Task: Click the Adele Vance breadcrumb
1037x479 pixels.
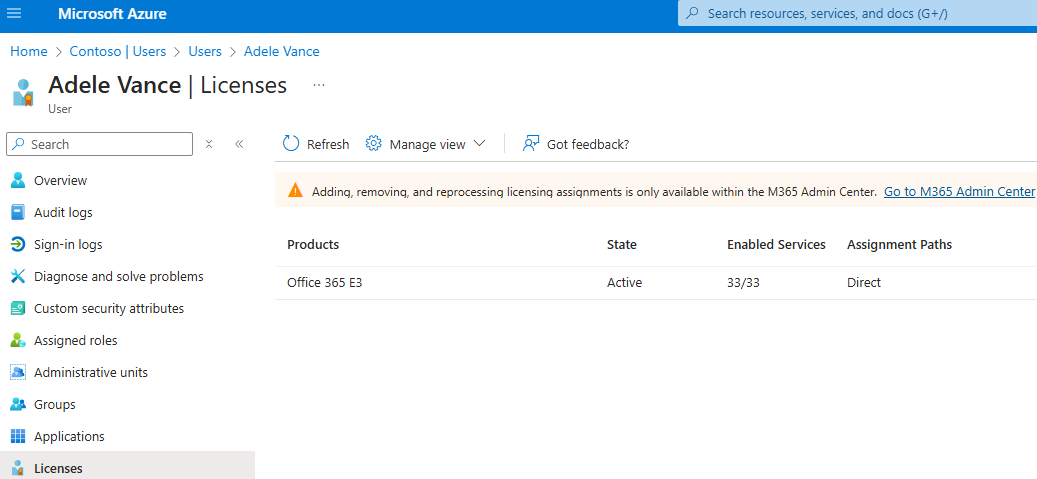Action: [282, 52]
